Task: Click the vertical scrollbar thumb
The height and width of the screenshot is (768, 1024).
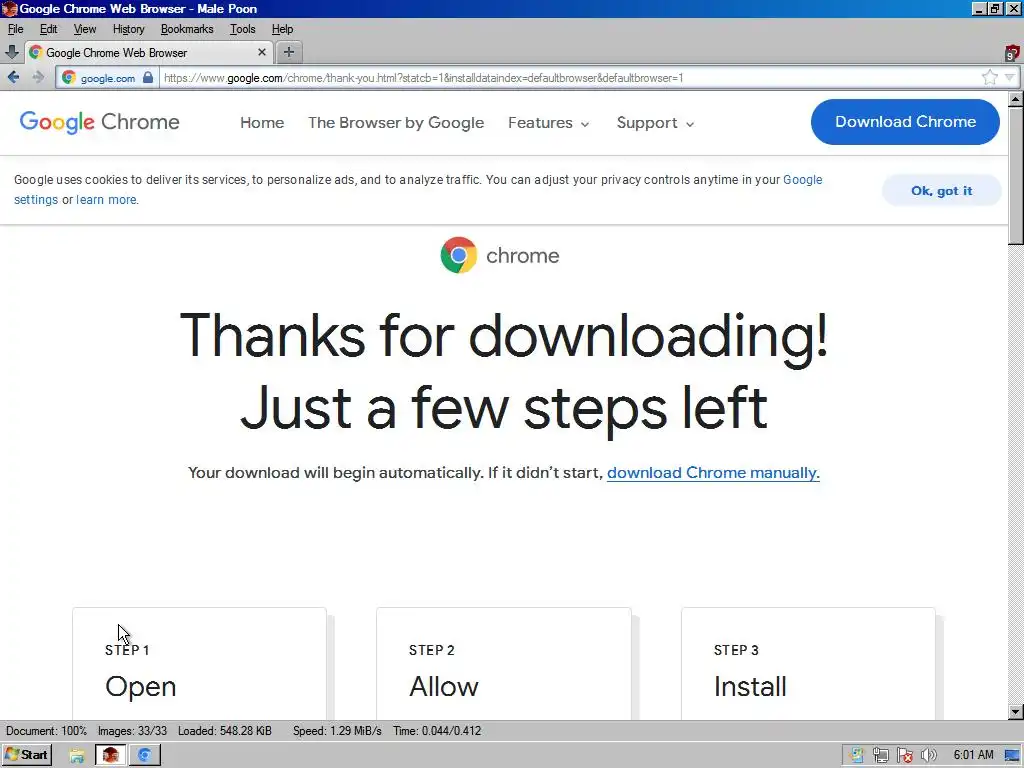Action: (x=1016, y=176)
